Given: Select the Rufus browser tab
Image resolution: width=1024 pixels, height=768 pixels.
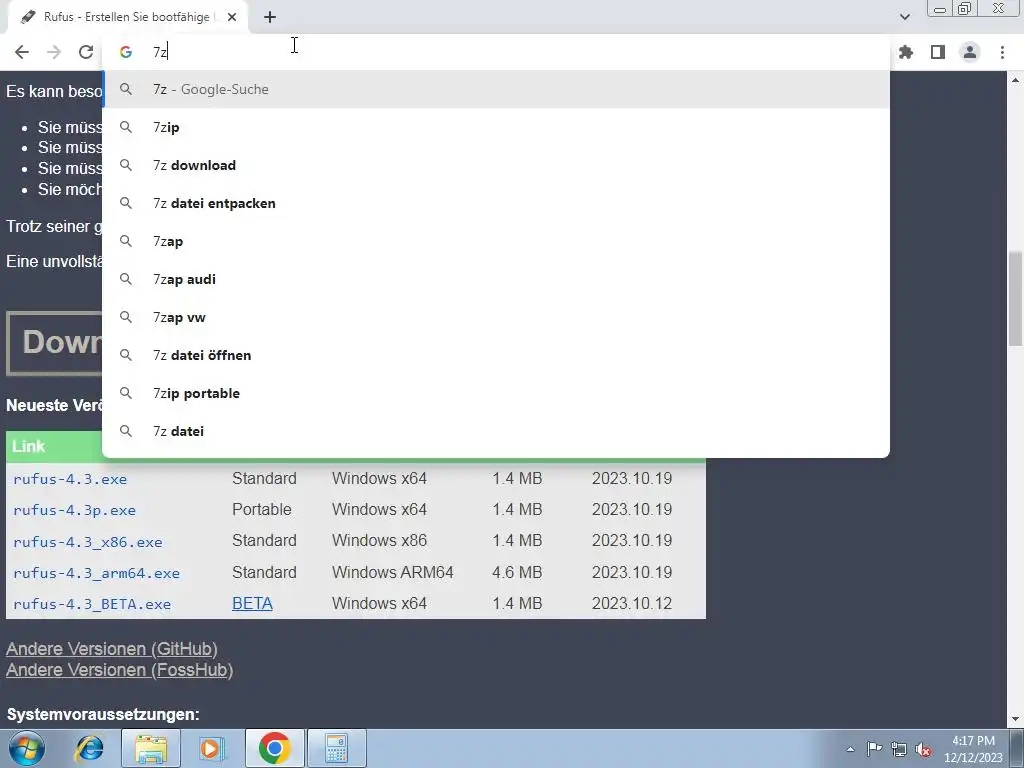Looking at the screenshot, I should click(127, 17).
